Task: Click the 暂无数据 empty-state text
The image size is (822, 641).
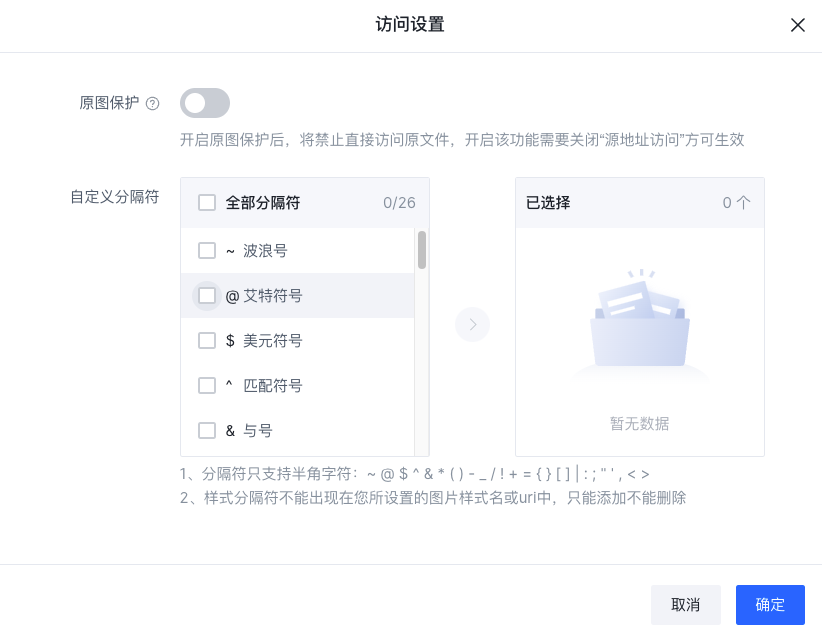Action: tap(640, 423)
